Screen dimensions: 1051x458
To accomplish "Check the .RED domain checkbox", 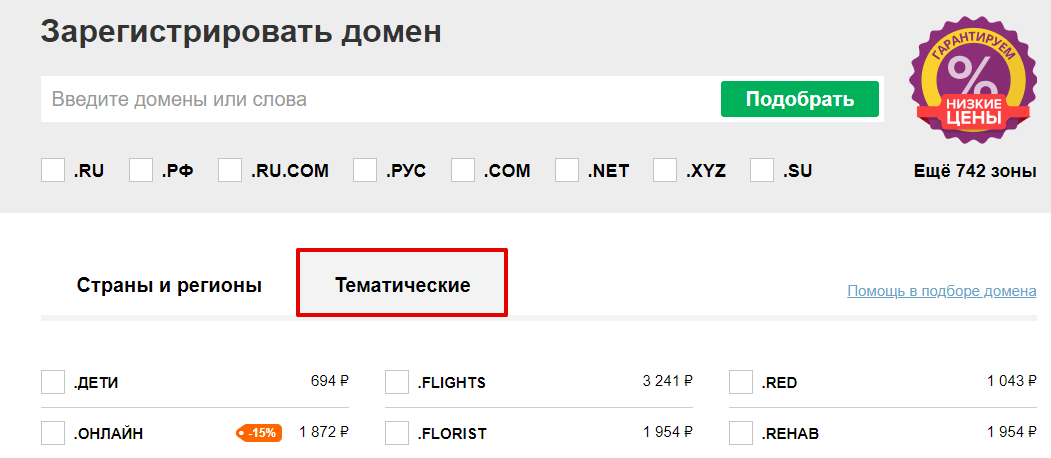I will tap(741, 382).
